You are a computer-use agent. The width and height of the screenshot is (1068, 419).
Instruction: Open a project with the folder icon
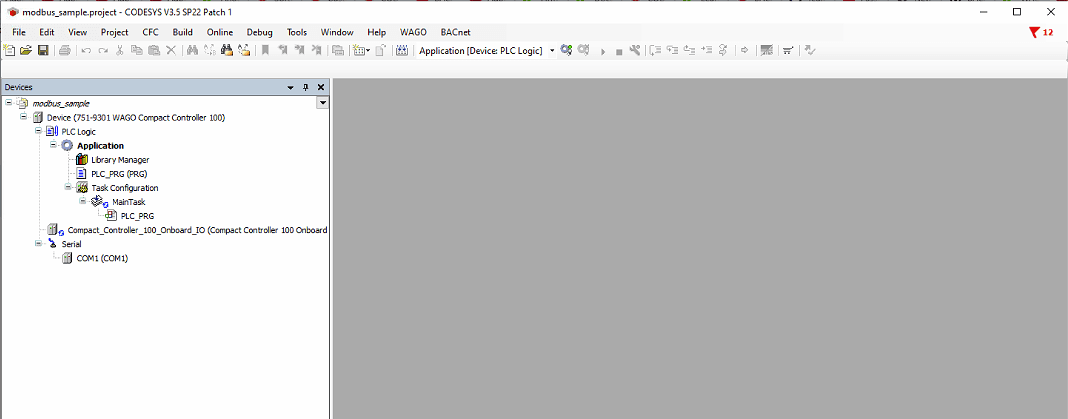(x=26, y=50)
